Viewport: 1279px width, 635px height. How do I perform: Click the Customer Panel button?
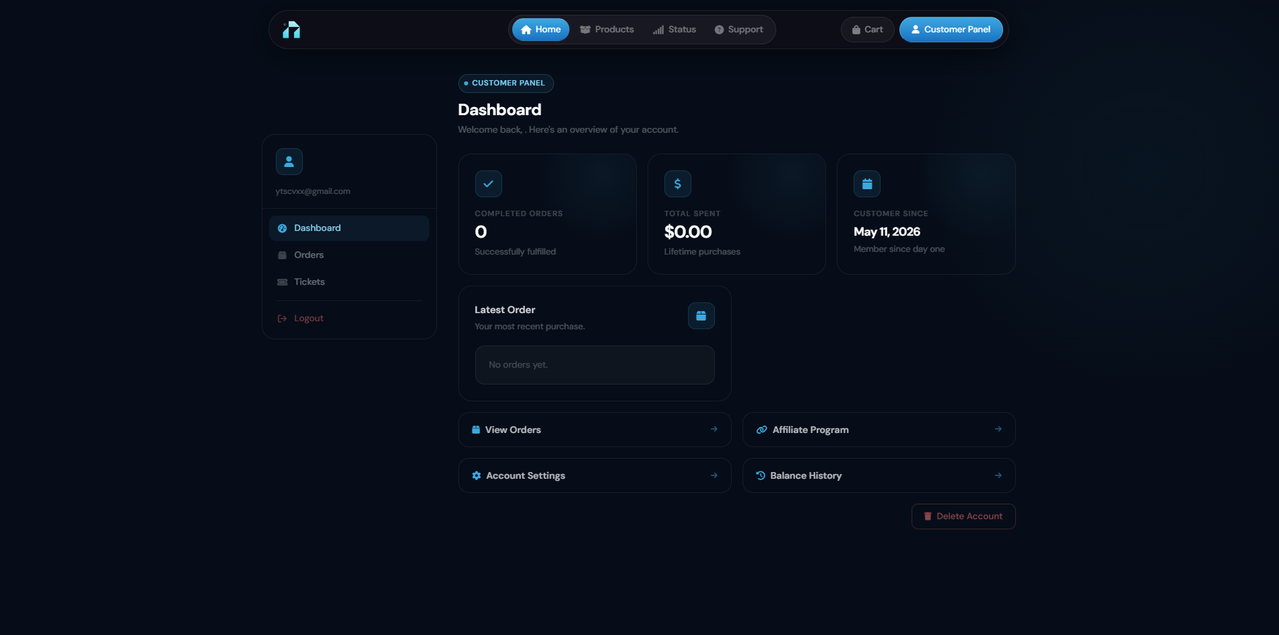(x=951, y=30)
